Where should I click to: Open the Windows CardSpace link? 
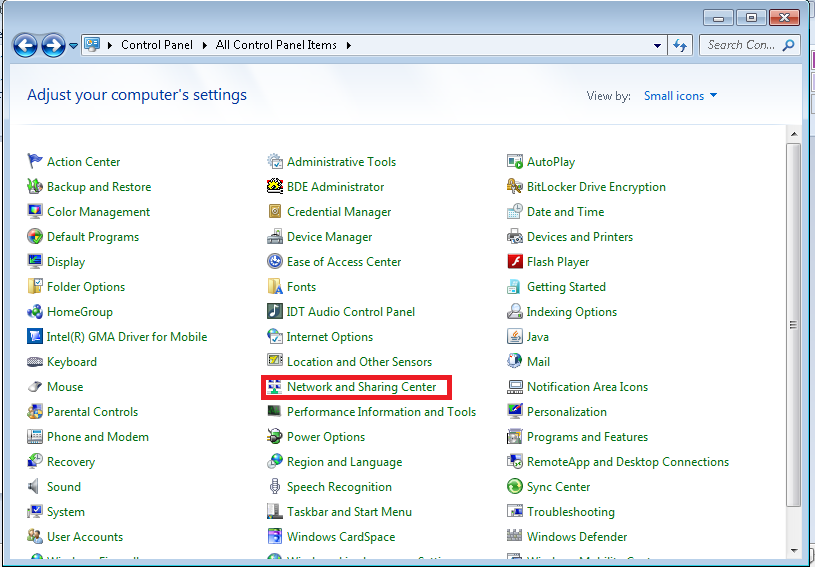point(340,537)
